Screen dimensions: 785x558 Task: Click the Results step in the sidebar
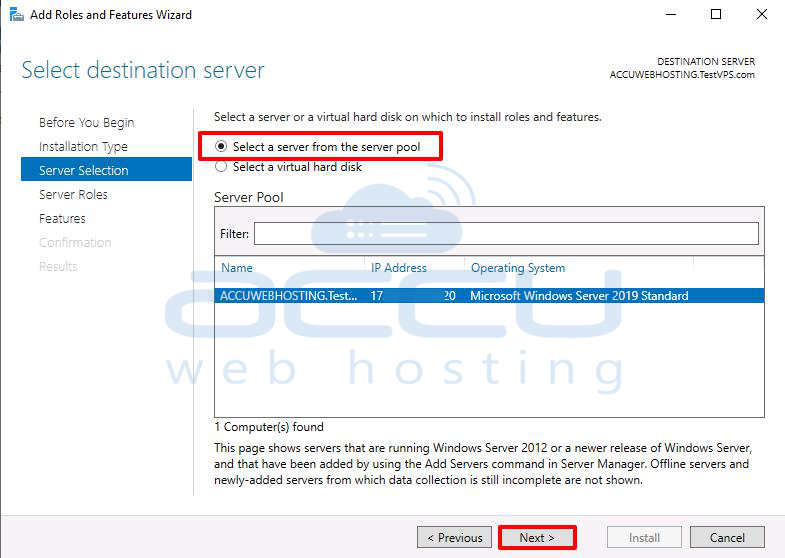point(58,267)
